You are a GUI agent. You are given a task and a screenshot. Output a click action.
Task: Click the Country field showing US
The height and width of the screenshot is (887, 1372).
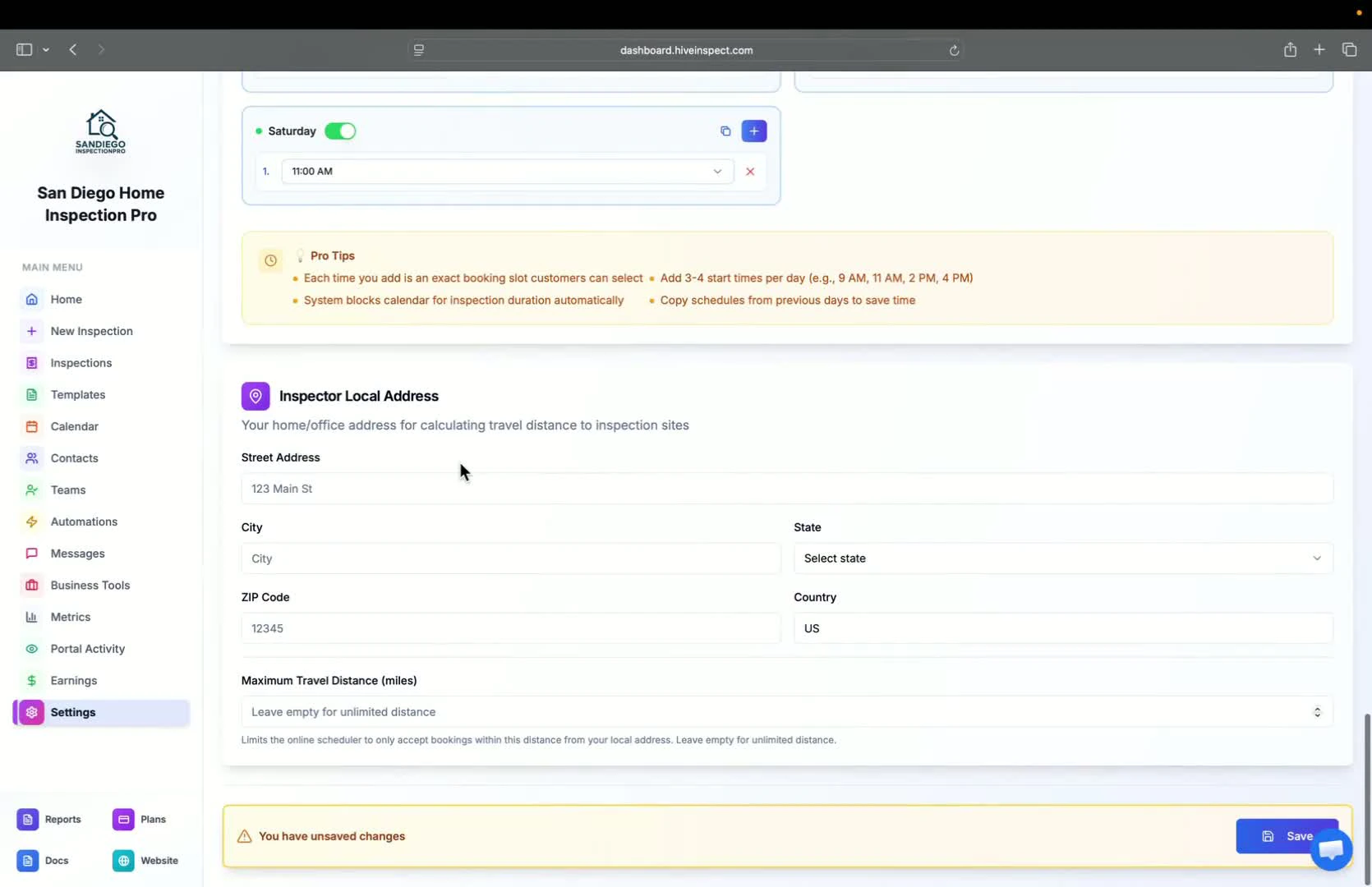coord(1063,628)
